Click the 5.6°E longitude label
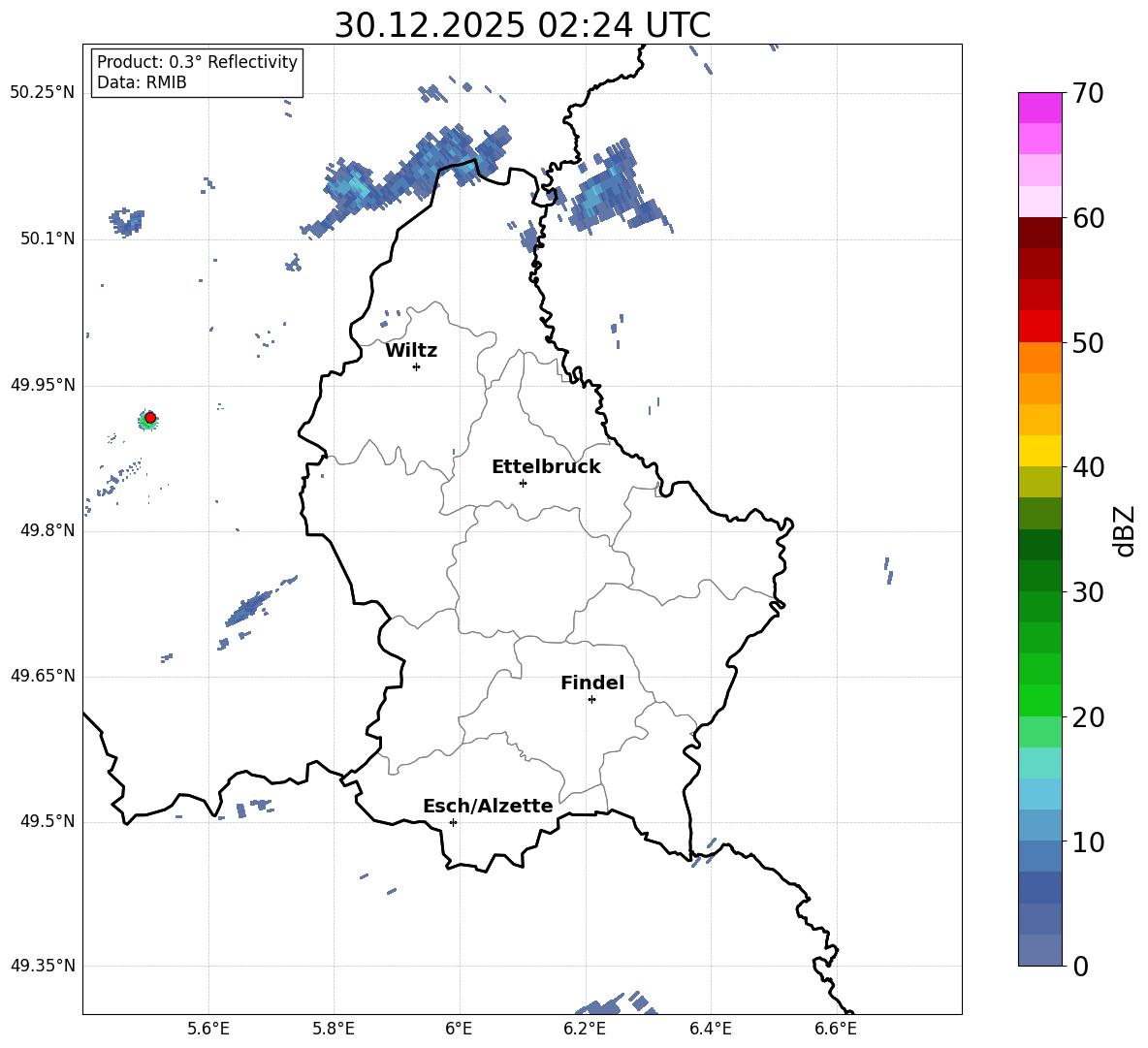This screenshot has width=1148, height=1048. tap(208, 1029)
